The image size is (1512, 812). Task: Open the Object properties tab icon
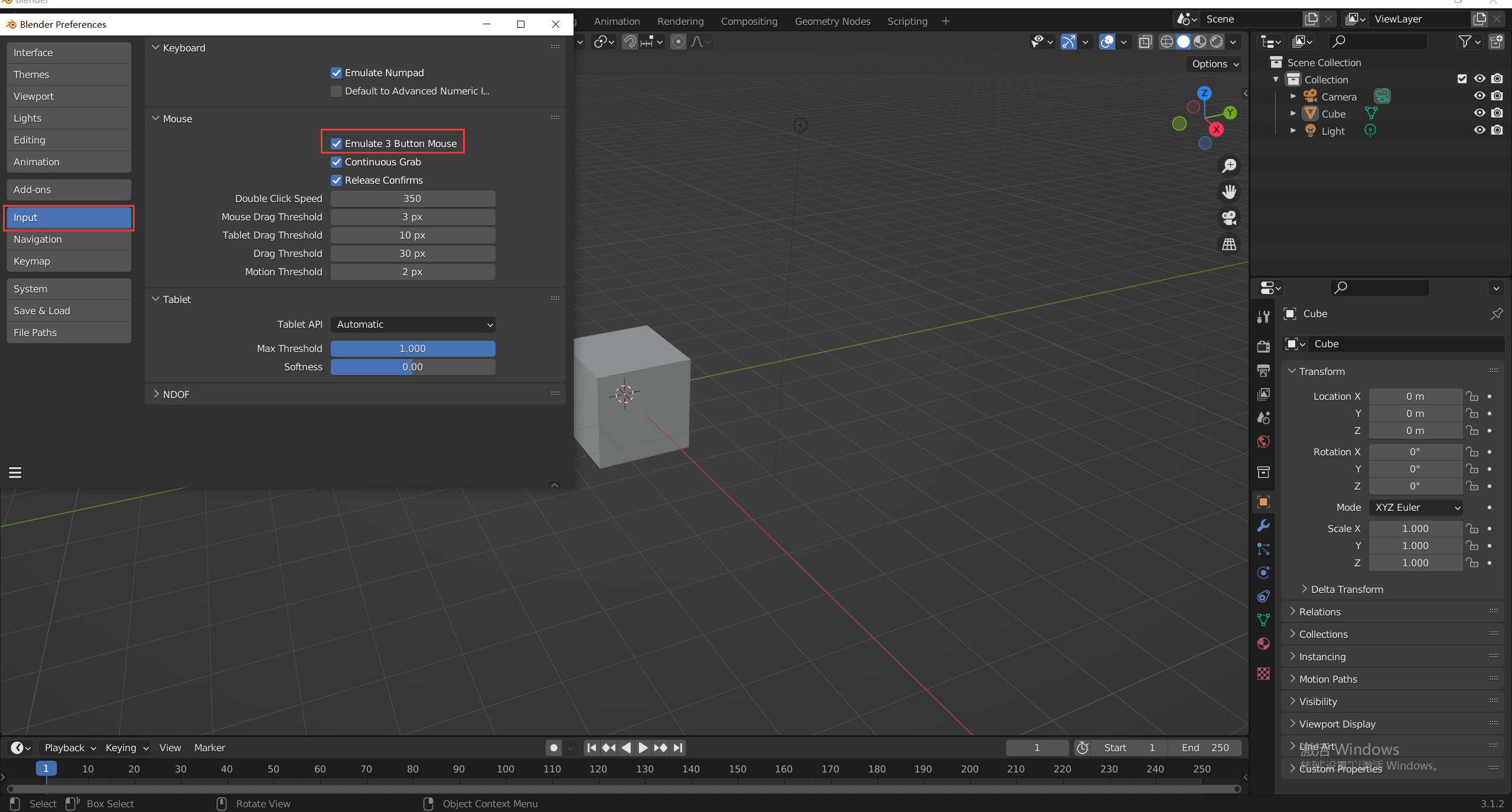[1263, 501]
